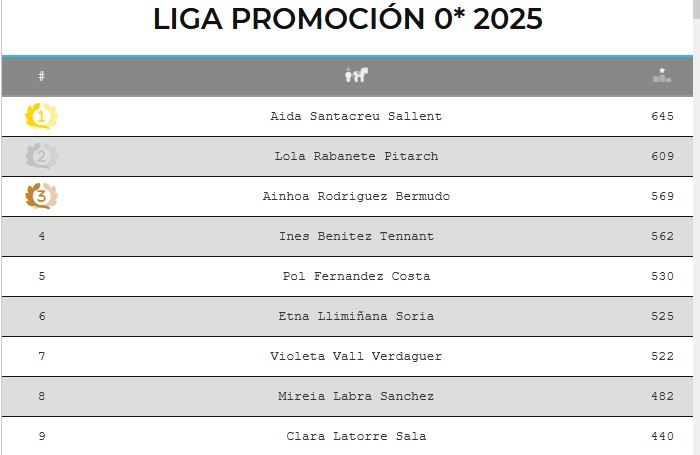Screen dimensions: 700x455
Task: Click on Clara Latorre Sala
Action: pos(356,436)
